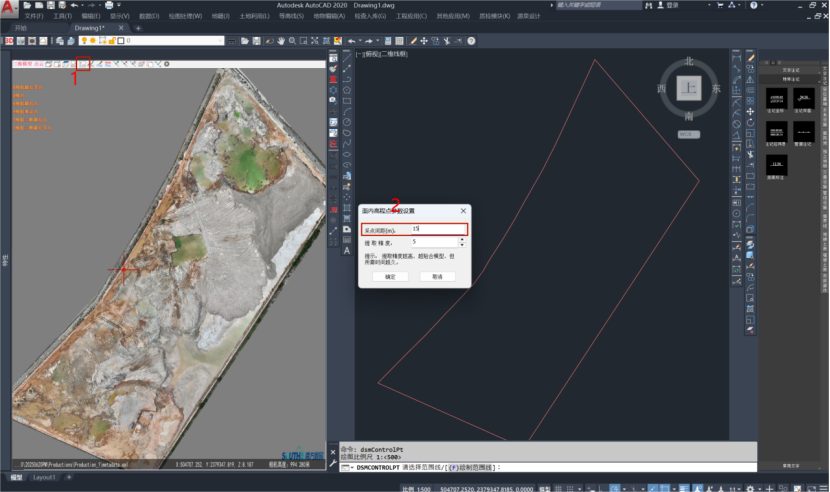
Task: Switch to the Layout1 tab
Action: [x=43, y=478]
